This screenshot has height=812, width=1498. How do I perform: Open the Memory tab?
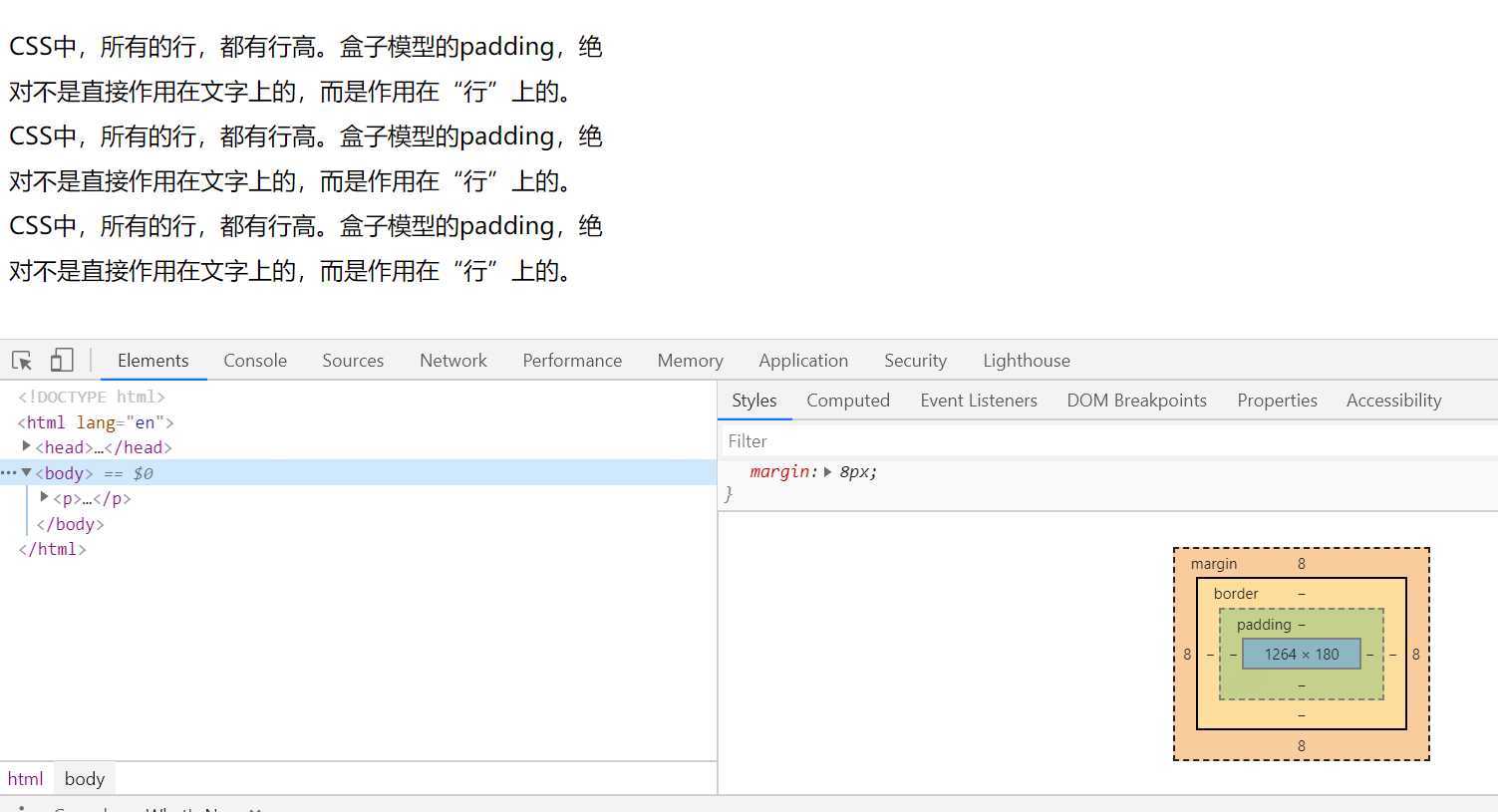pos(690,361)
